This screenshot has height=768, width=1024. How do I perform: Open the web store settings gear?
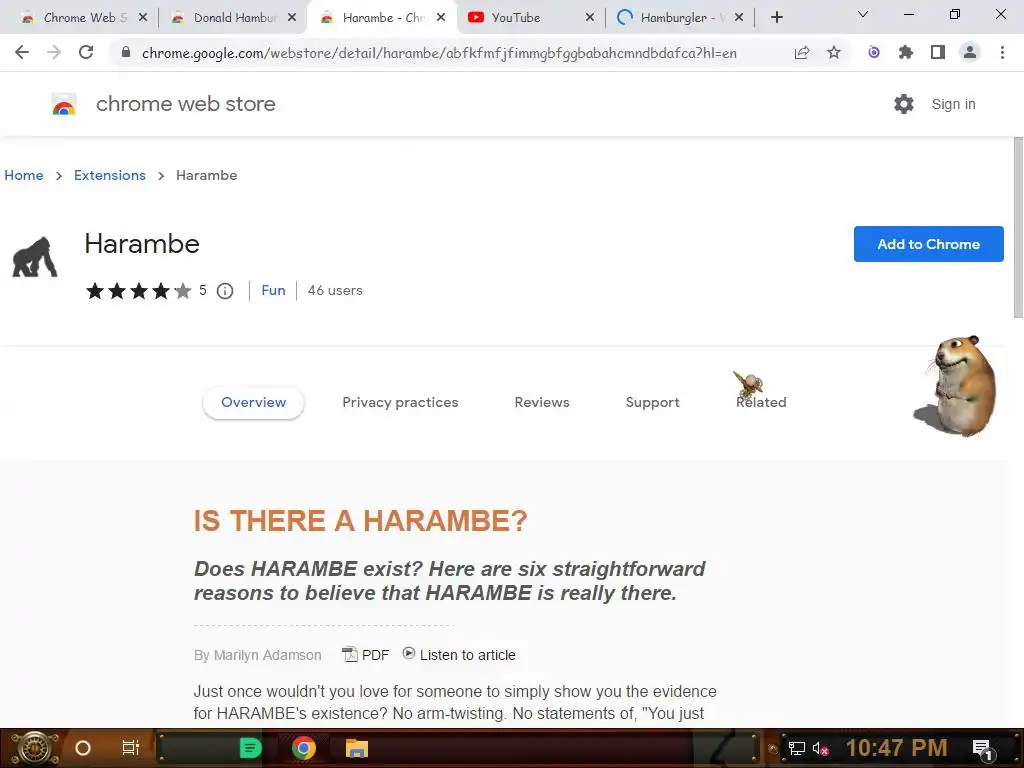click(x=904, y=104)
